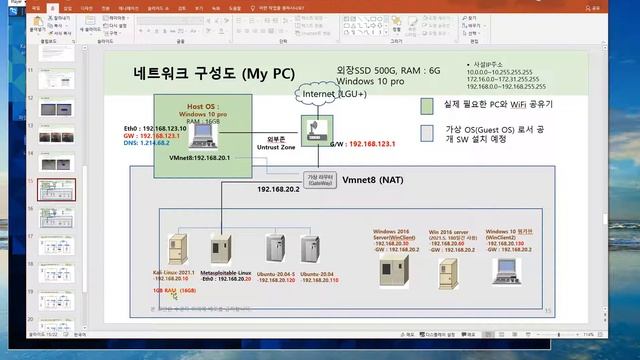Click the Internet (LGU+) cloud shape
This screenshot has height=360, width=640.
click(x=318, y=94)
